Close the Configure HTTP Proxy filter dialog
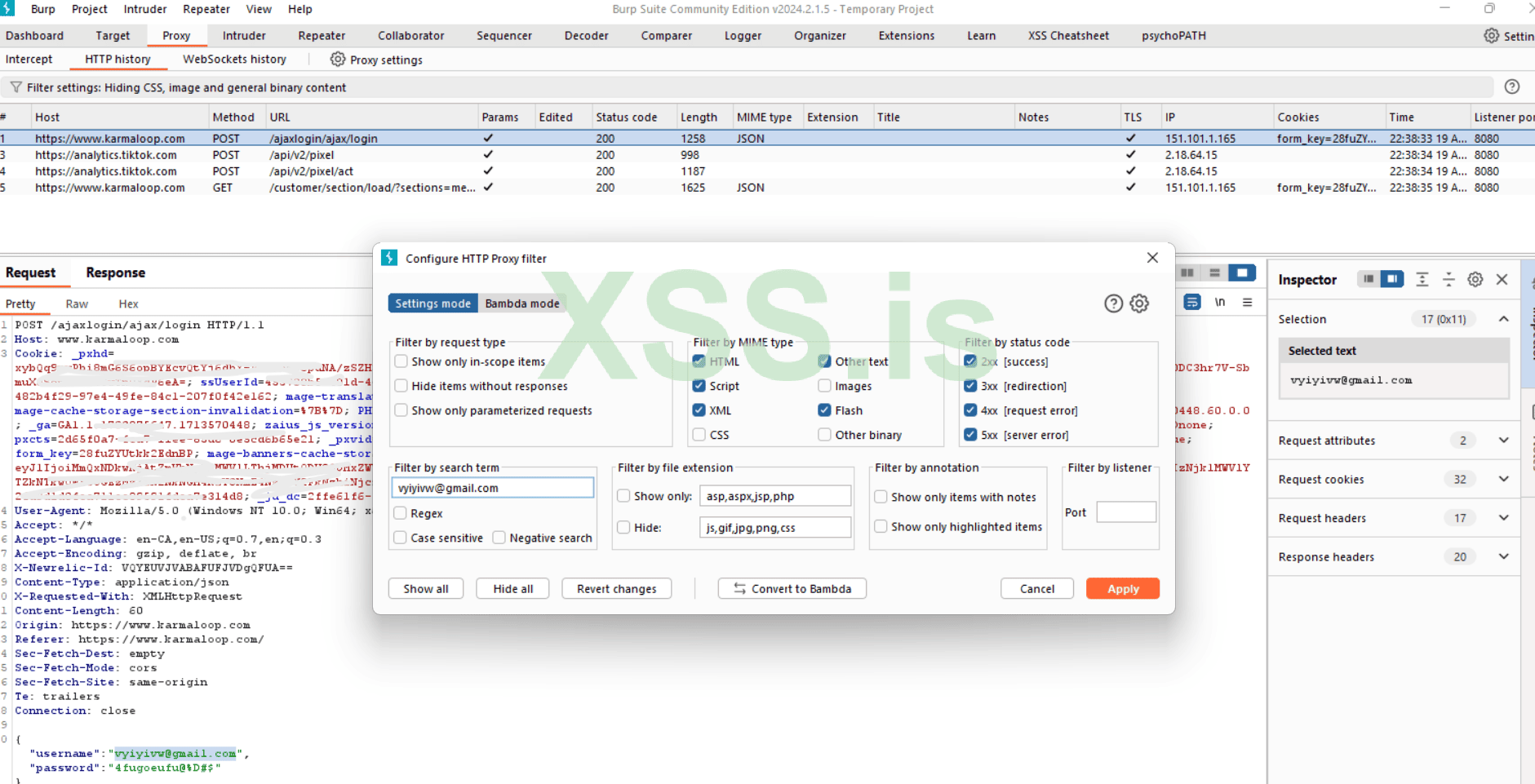Image resolution: width=1535 pixels, height=784 pixels. click(1152, 258)
